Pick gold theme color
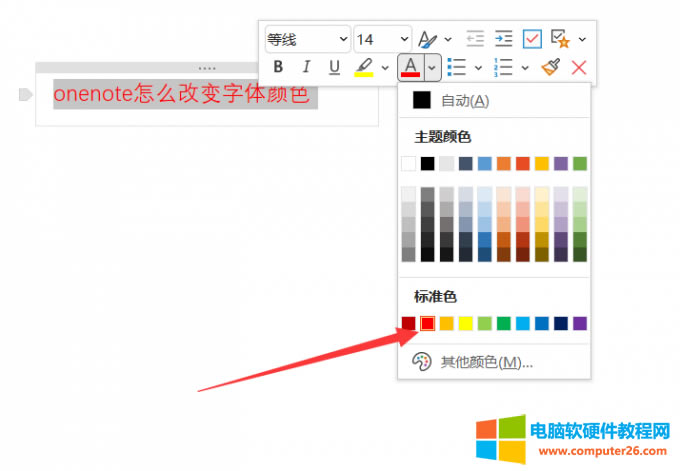Screen dimensions: 680x471 [x=542, y=164]
